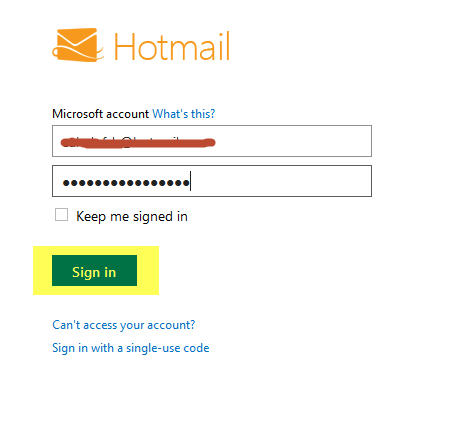The height and width of the screenshot is (435, 459).
Task: Click the Hotmail wordmark text
Action: pos(172,46)
